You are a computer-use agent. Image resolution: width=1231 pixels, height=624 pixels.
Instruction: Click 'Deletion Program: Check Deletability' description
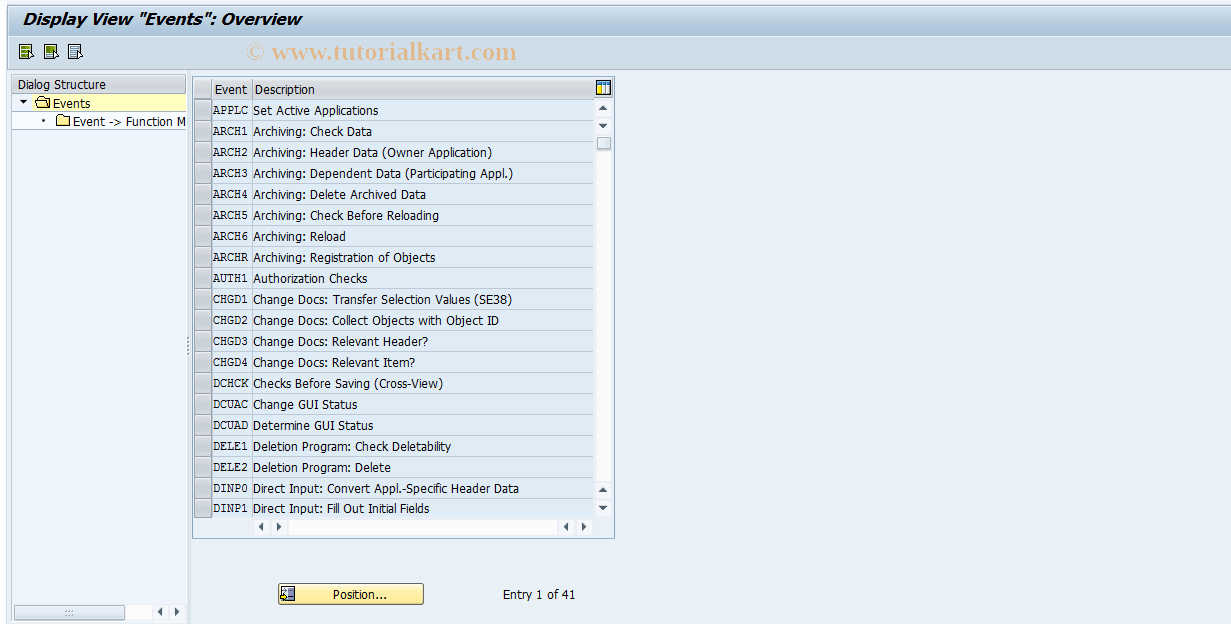click(352, 446)
